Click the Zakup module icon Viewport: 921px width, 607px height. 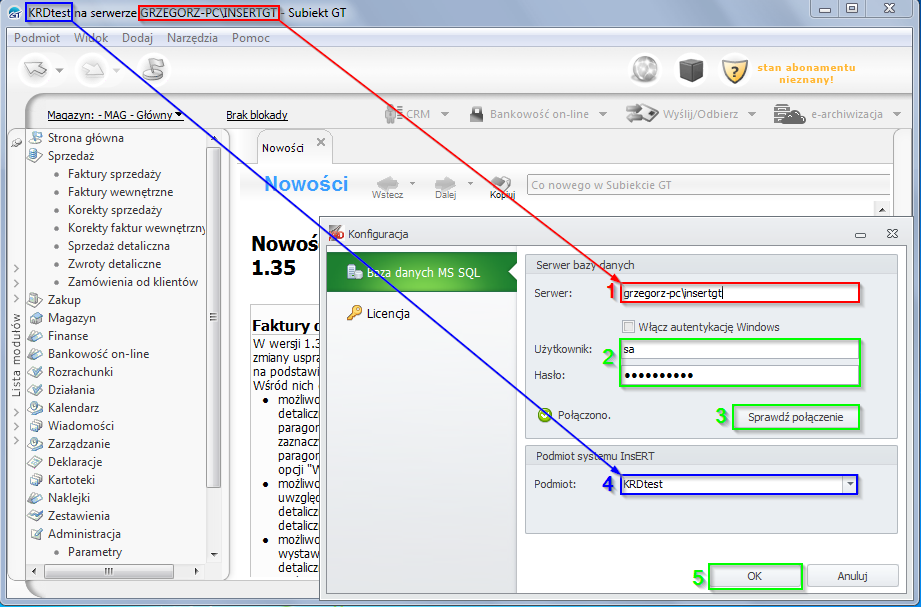point(35,300)
